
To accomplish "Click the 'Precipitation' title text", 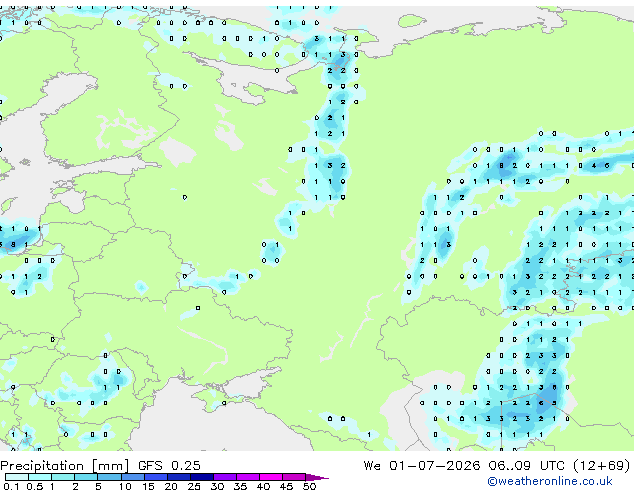I will (42, 466).
